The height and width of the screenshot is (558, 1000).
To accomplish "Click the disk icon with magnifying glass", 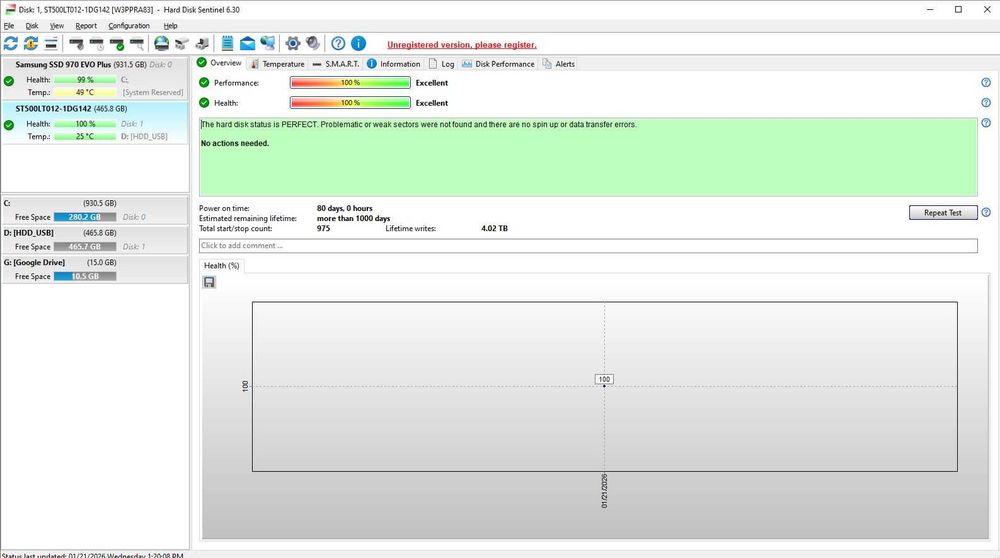I will (x=136, y=43).
